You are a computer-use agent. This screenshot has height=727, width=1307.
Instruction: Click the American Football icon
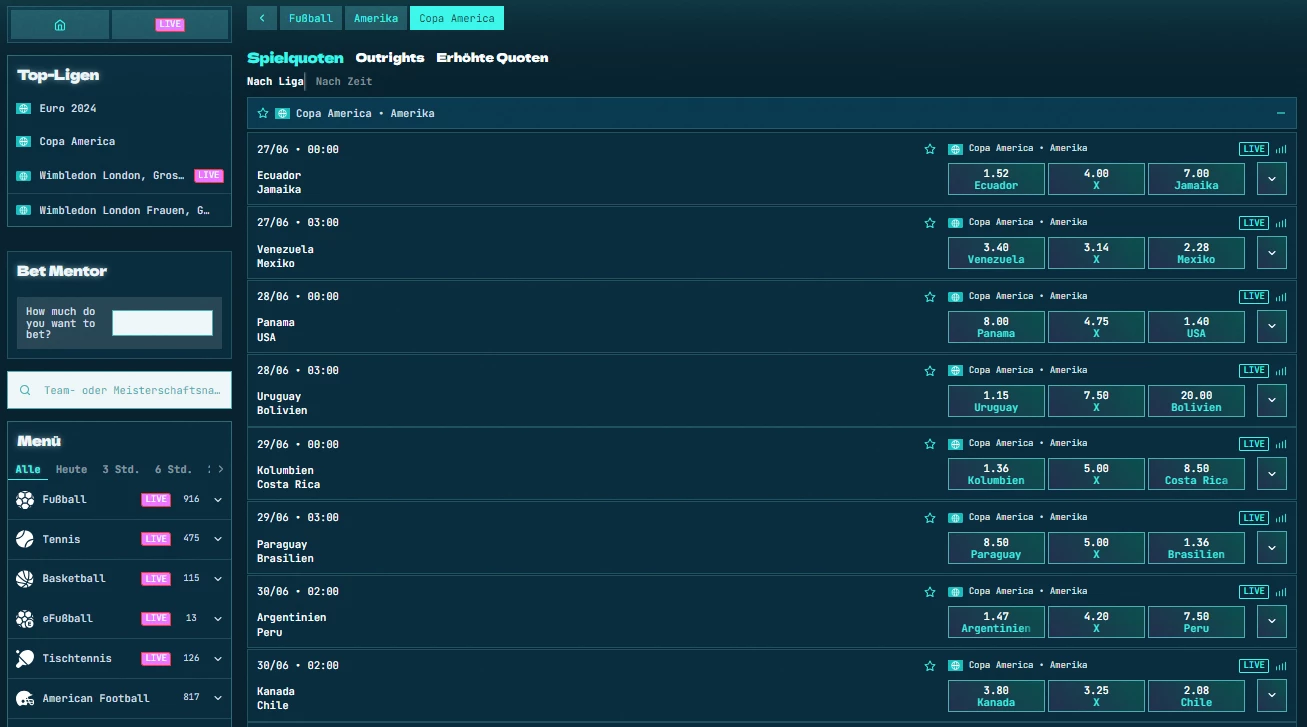(x=25, y=698)
